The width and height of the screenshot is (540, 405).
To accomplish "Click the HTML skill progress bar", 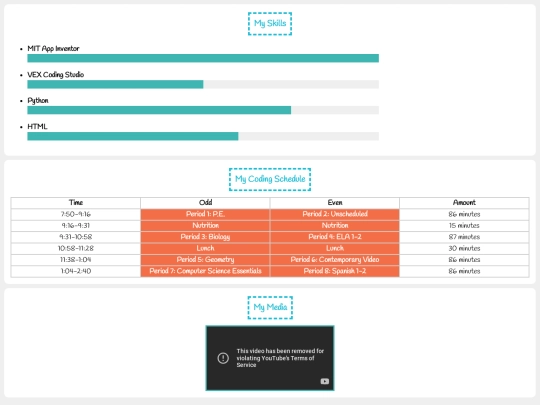I will (x=203, y=136).
